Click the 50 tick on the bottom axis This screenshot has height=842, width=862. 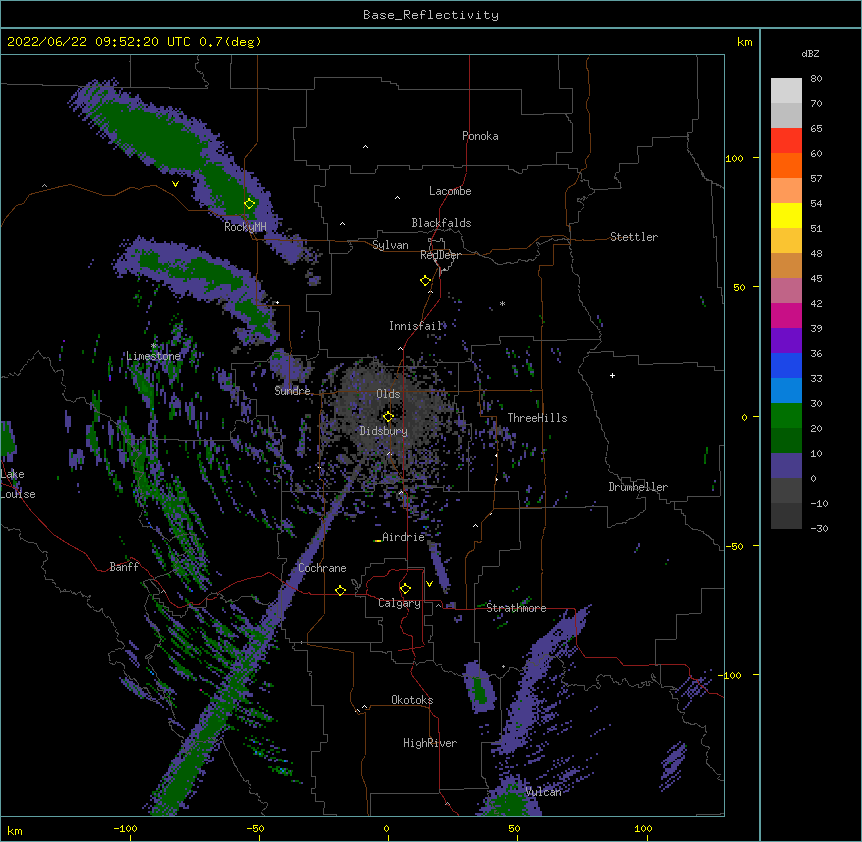[x=514, y=828]
